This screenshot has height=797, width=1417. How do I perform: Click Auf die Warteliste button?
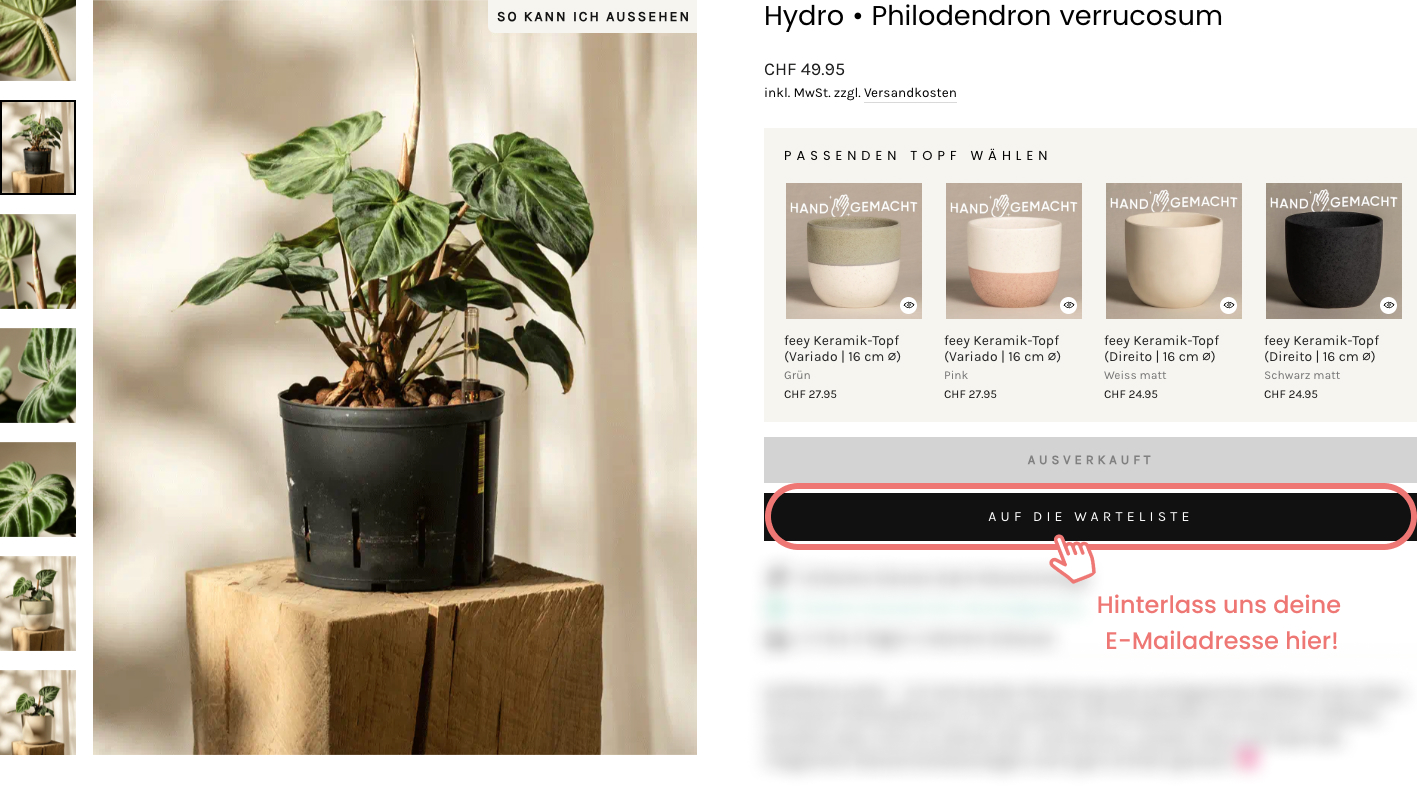click(1090, 517)
